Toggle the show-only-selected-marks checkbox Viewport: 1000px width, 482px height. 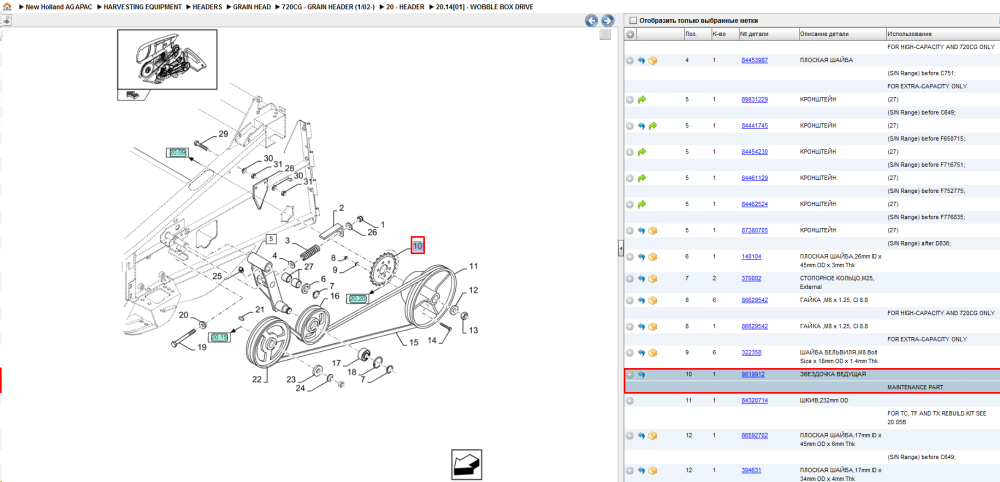(x=633, y=20)
